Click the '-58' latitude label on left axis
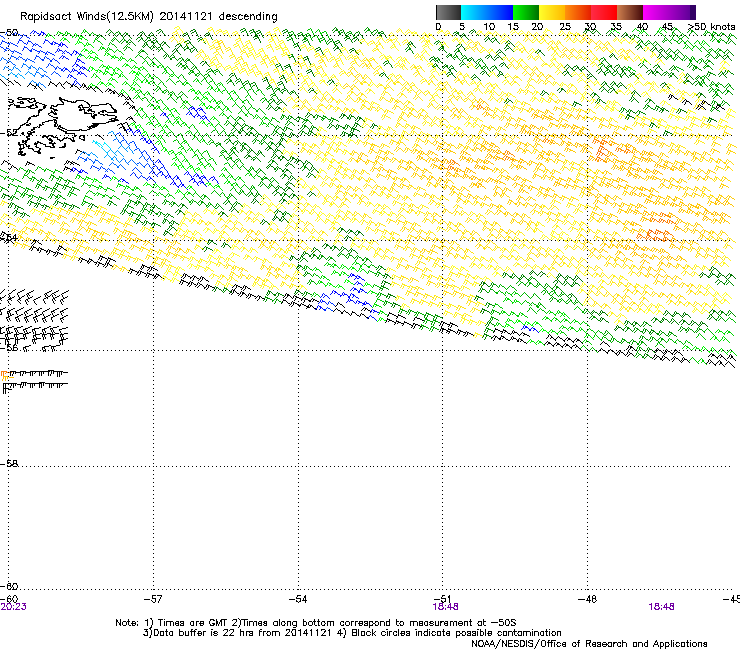740x650 pixels. pos(9,464)
